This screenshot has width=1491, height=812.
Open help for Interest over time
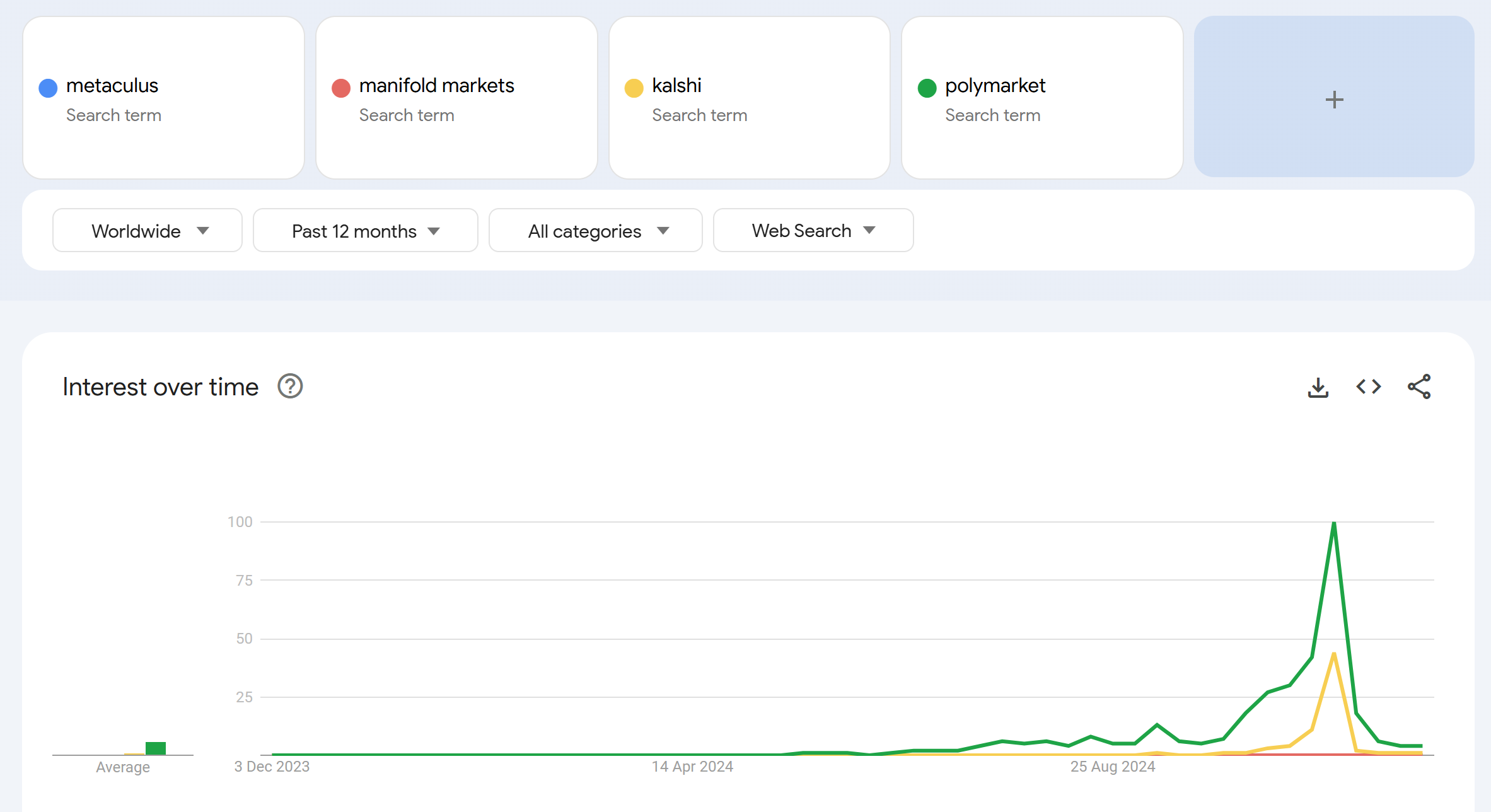coord(290,386)
